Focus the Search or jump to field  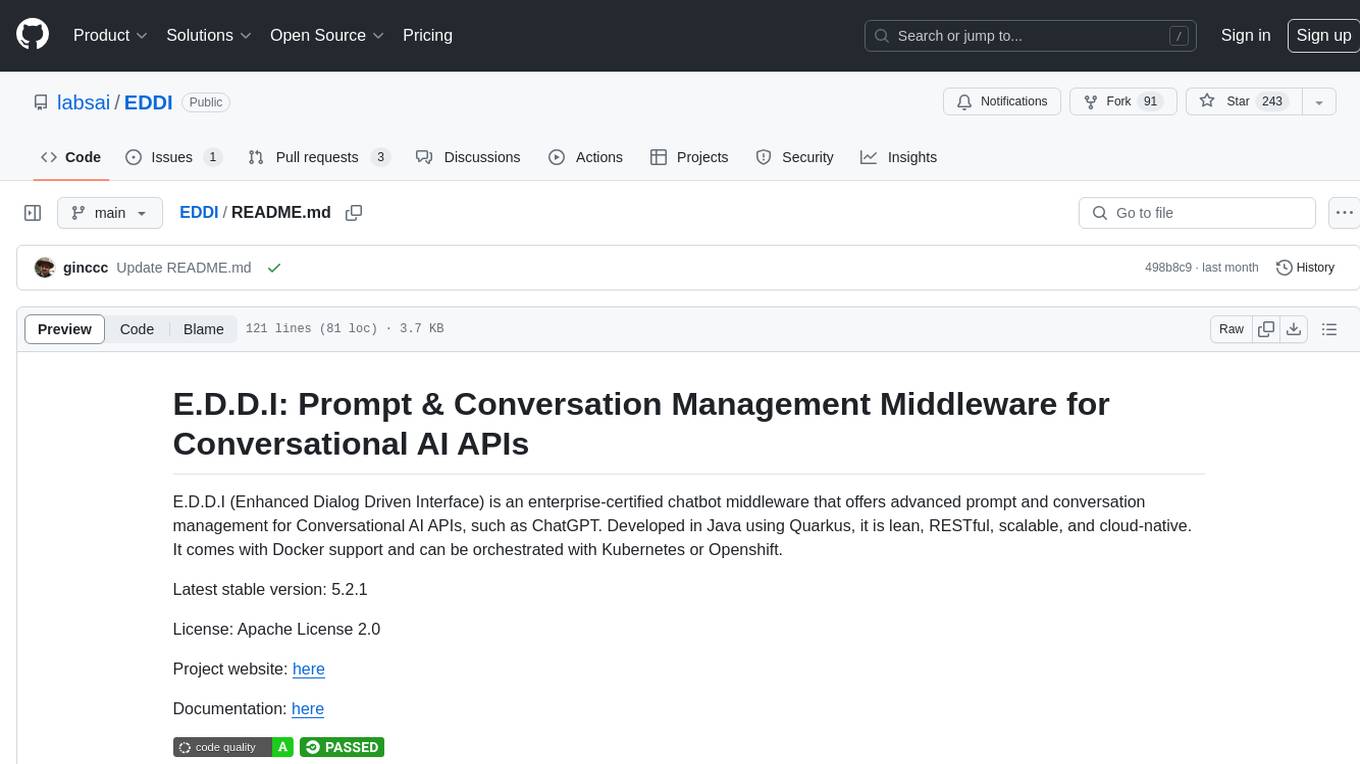[x=1032, y=36]
